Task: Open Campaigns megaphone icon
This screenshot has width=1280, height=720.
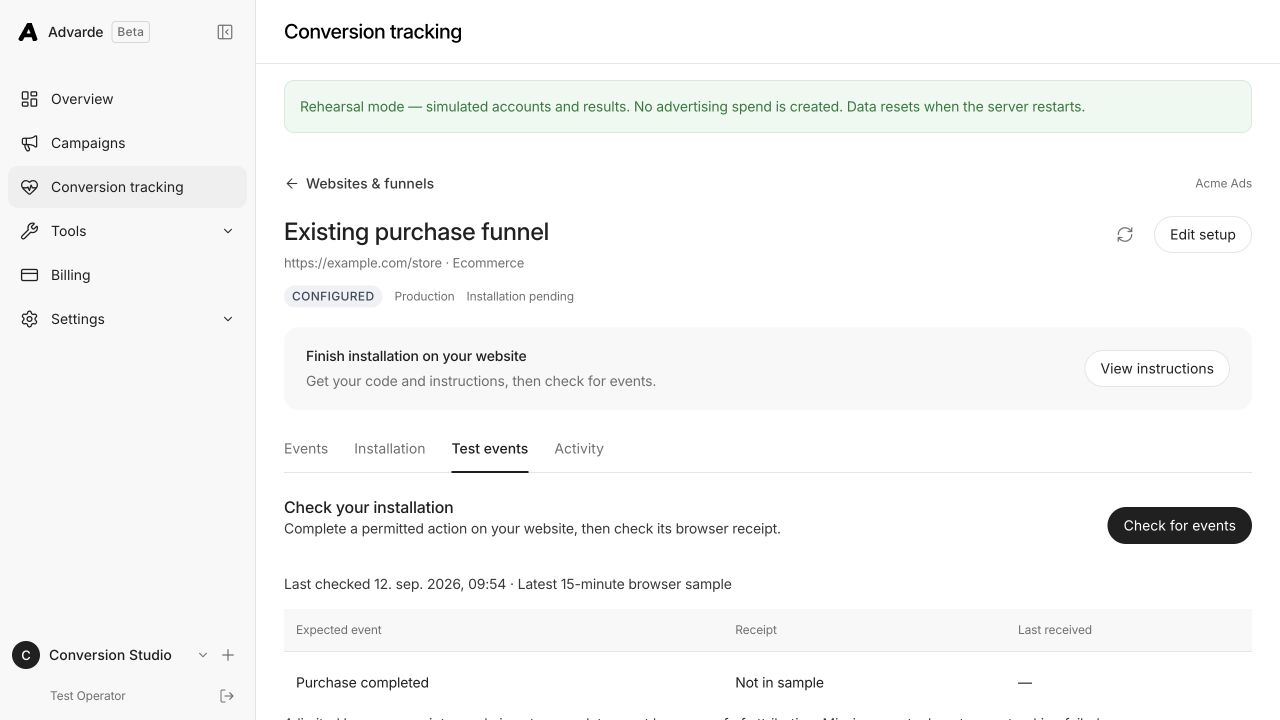Action: tap(30, 143)
